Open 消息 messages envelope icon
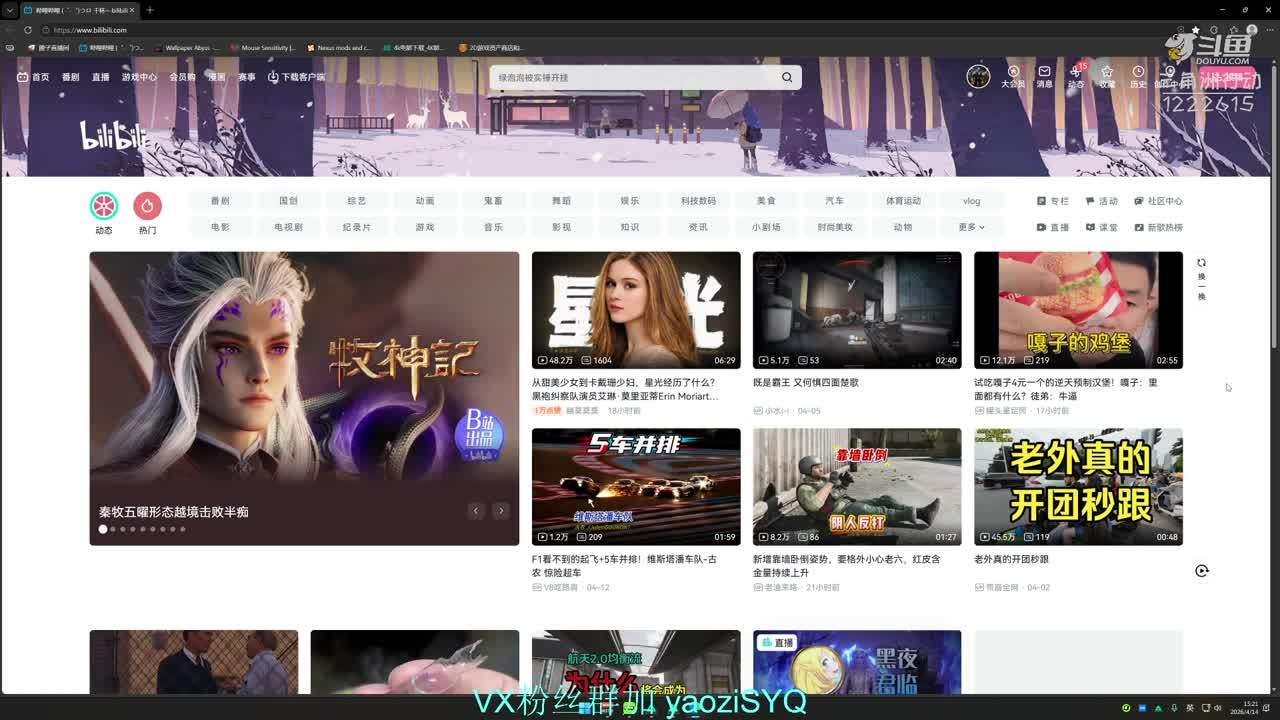Screen dimensions: 1280x720 1044,73
